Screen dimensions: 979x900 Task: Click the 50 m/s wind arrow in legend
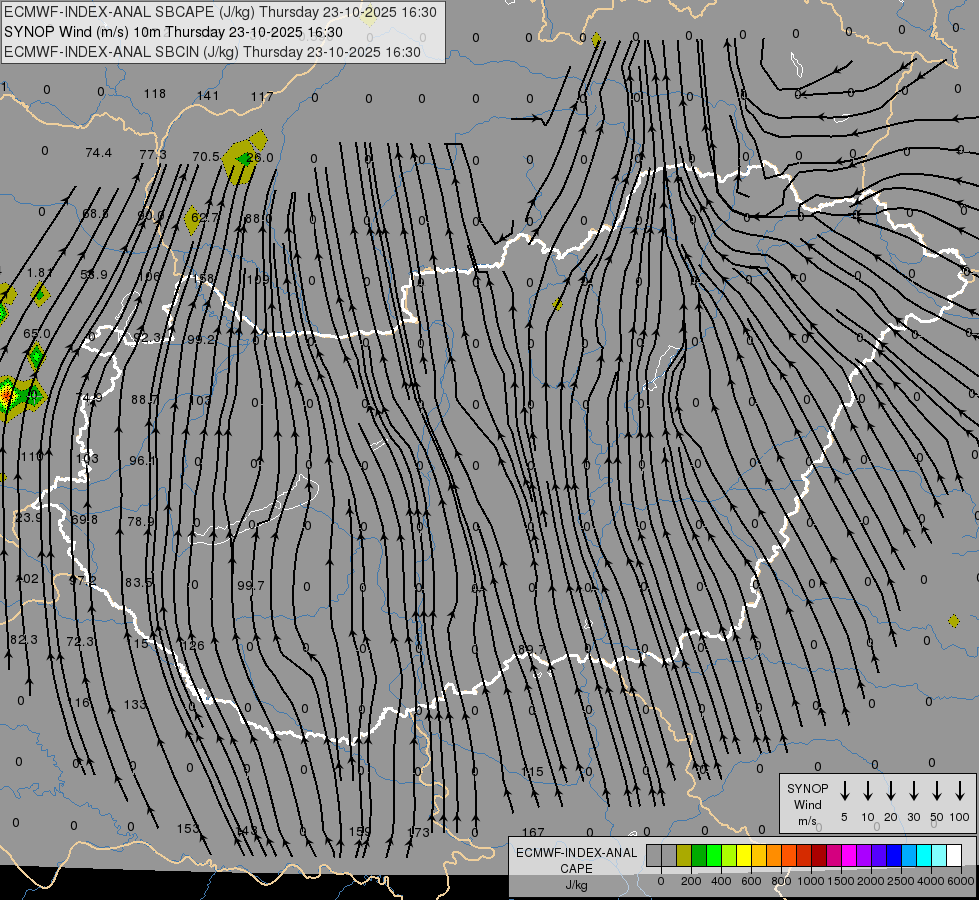(x=937, y=791)
